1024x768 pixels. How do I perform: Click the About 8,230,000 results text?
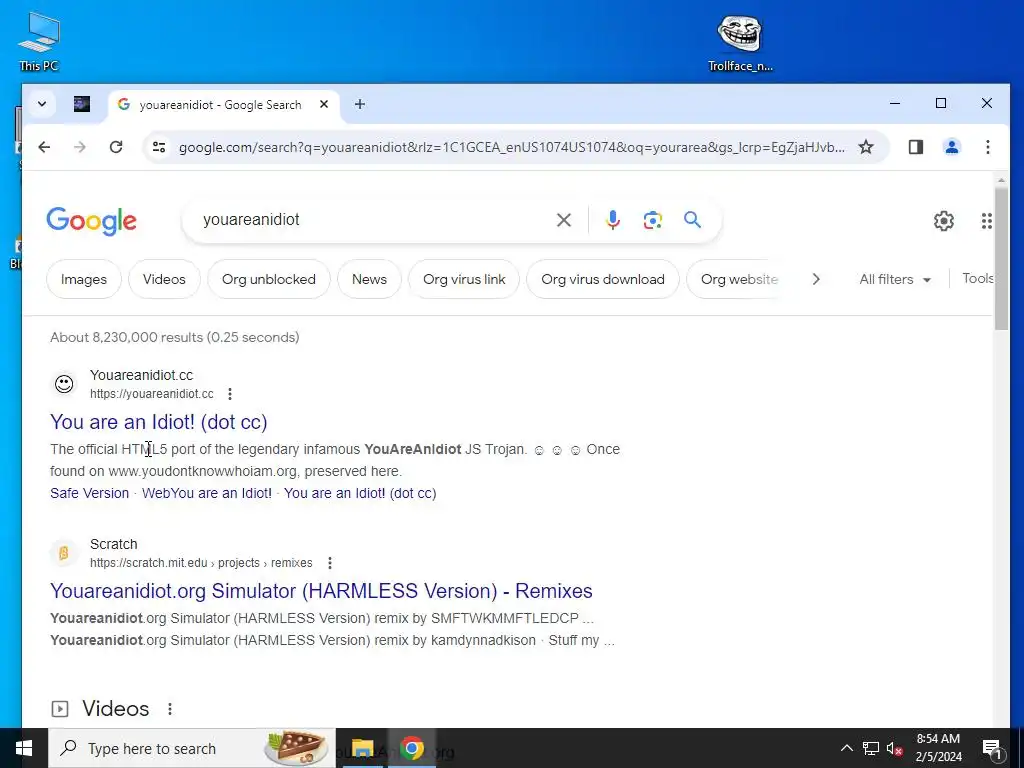pos(174,337)
